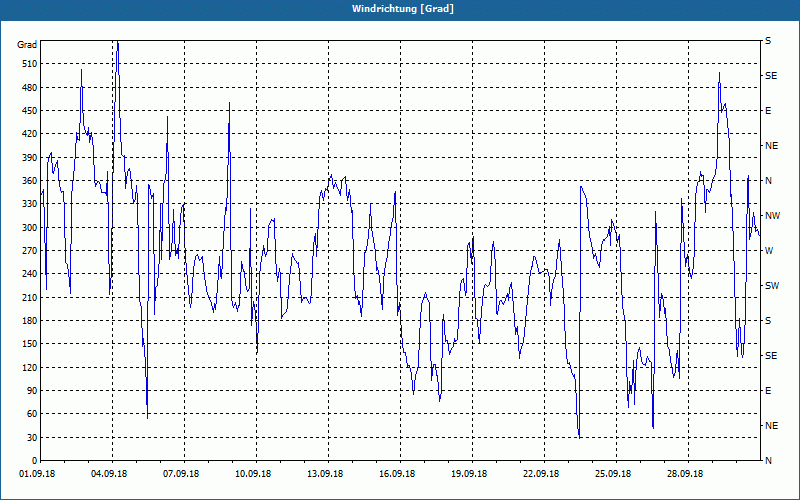800x500 pixels.
Task: Click the 120 y-axis value
Action: coord(29,367)
